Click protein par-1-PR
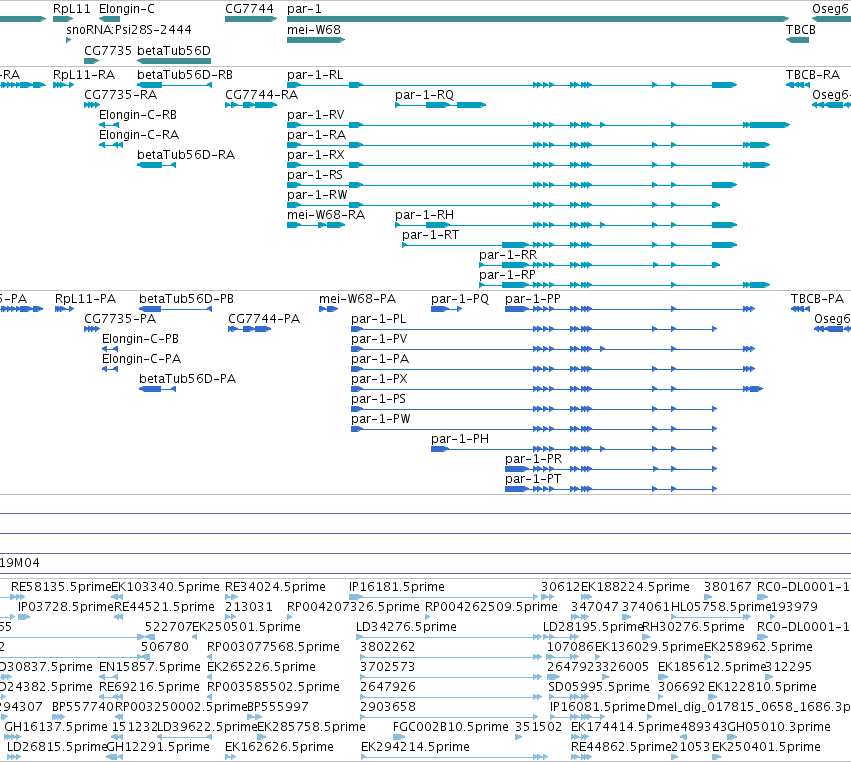The image size is (851, 762). (x=611, y=469)
